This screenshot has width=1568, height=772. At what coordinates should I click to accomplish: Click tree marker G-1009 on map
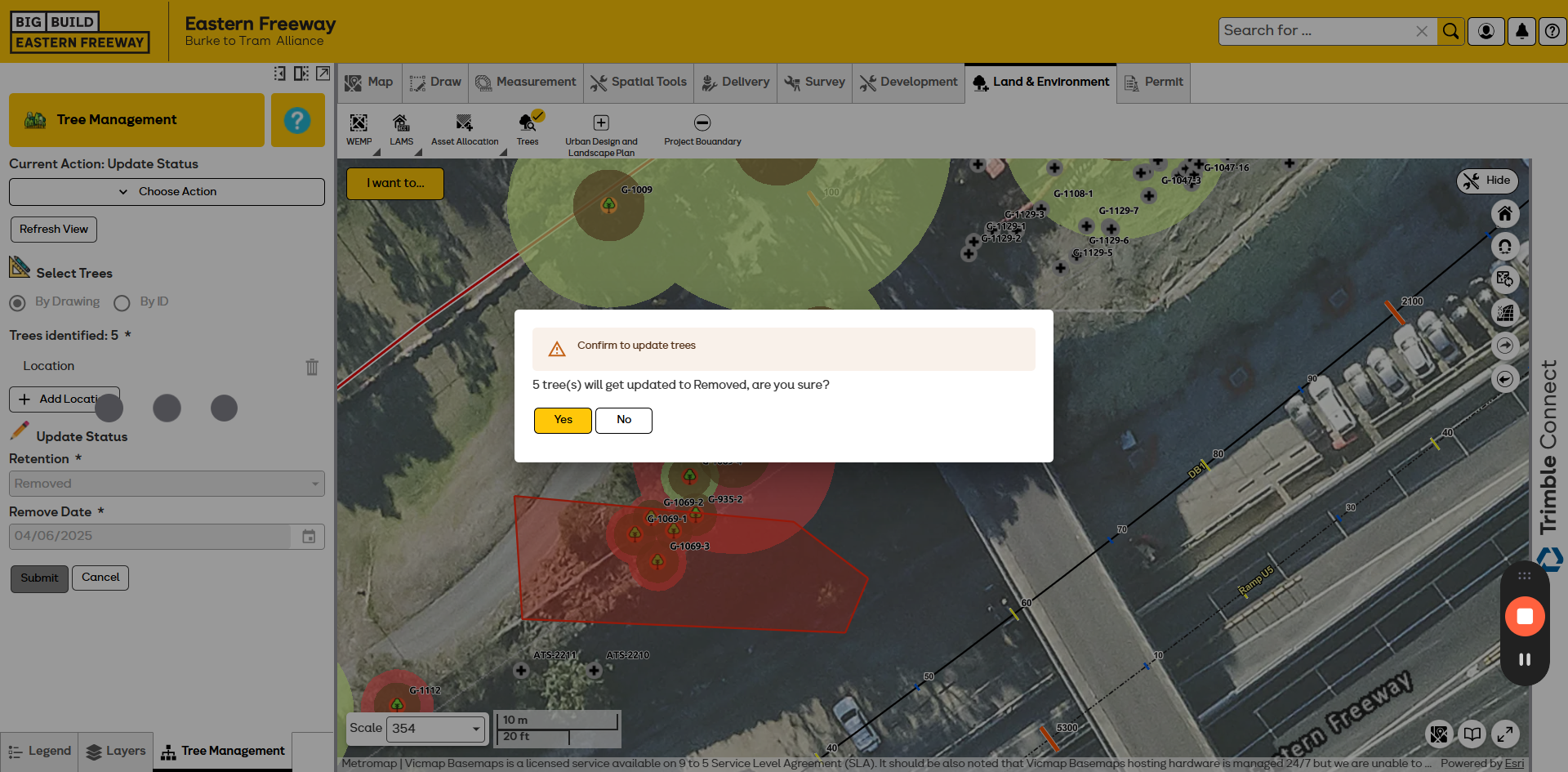(608, 204)
